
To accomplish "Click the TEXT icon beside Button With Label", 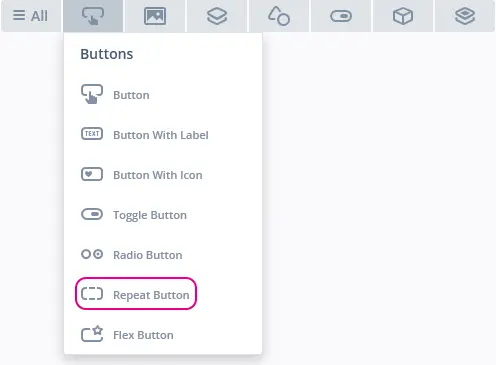I will 92,134.
